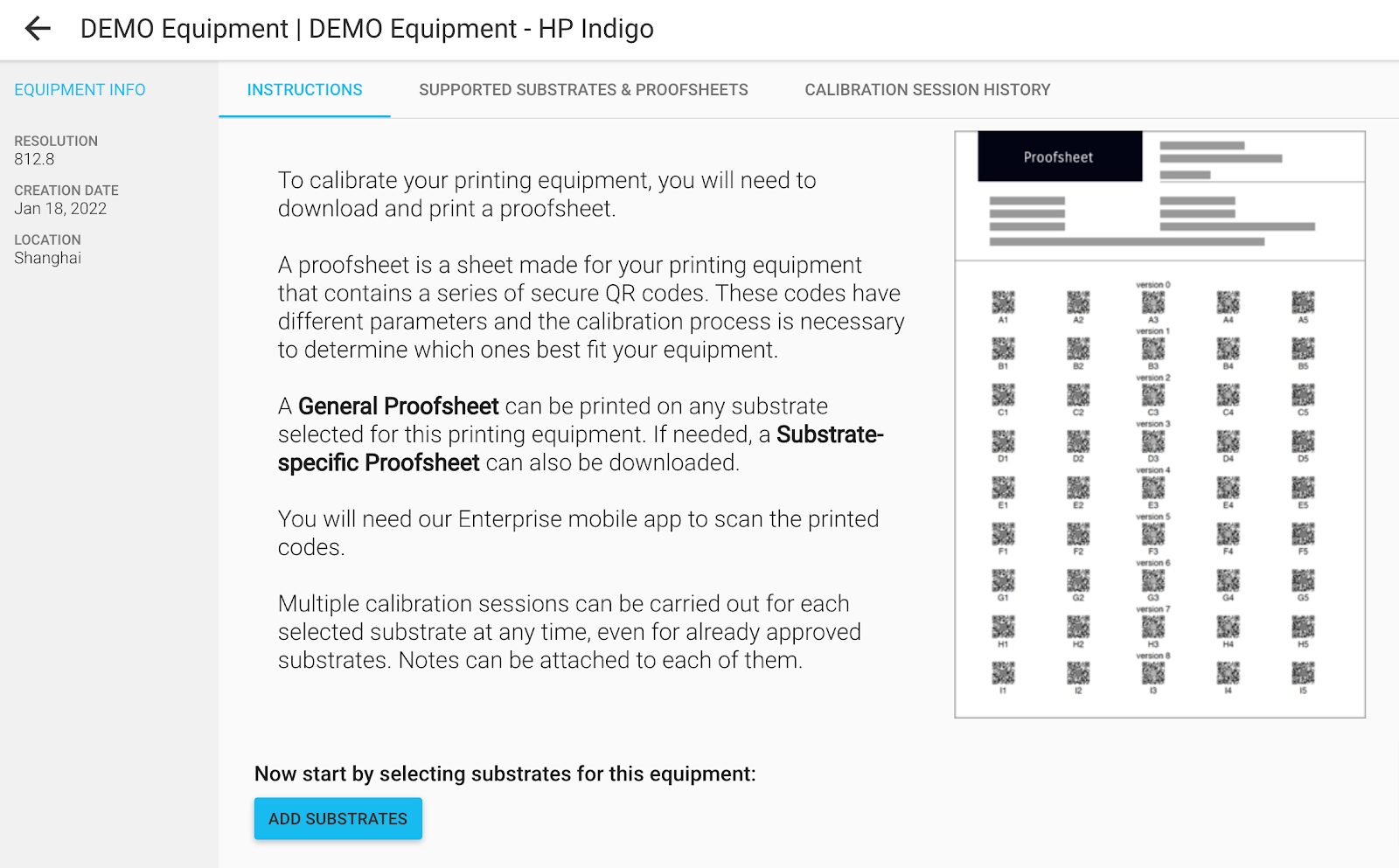Select the Equipment Info heading
Viewport: 1399px width, 868px height.
tap(80, 90)
